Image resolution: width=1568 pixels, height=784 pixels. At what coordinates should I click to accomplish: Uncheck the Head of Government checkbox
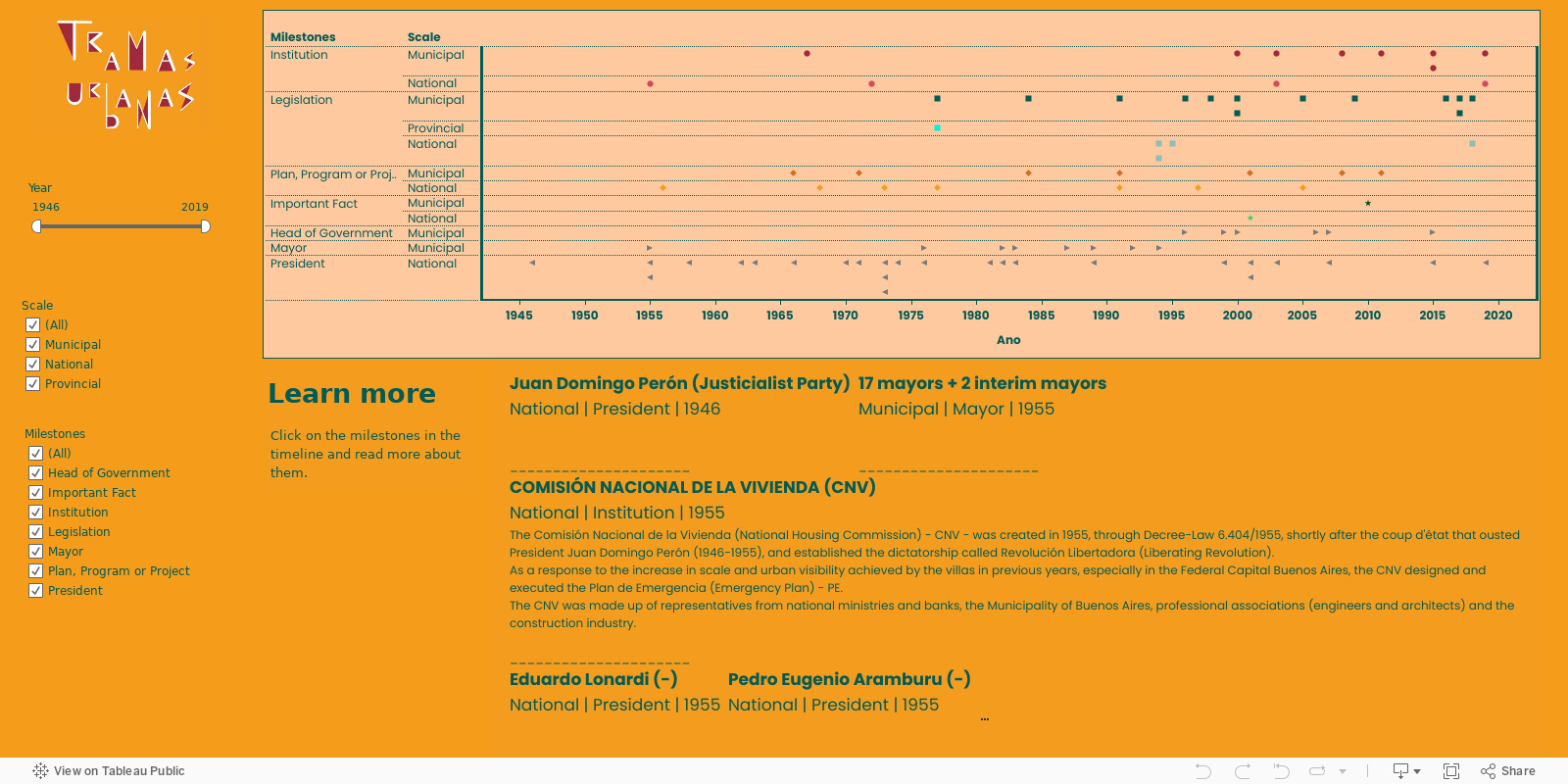[x=35, y=472]
